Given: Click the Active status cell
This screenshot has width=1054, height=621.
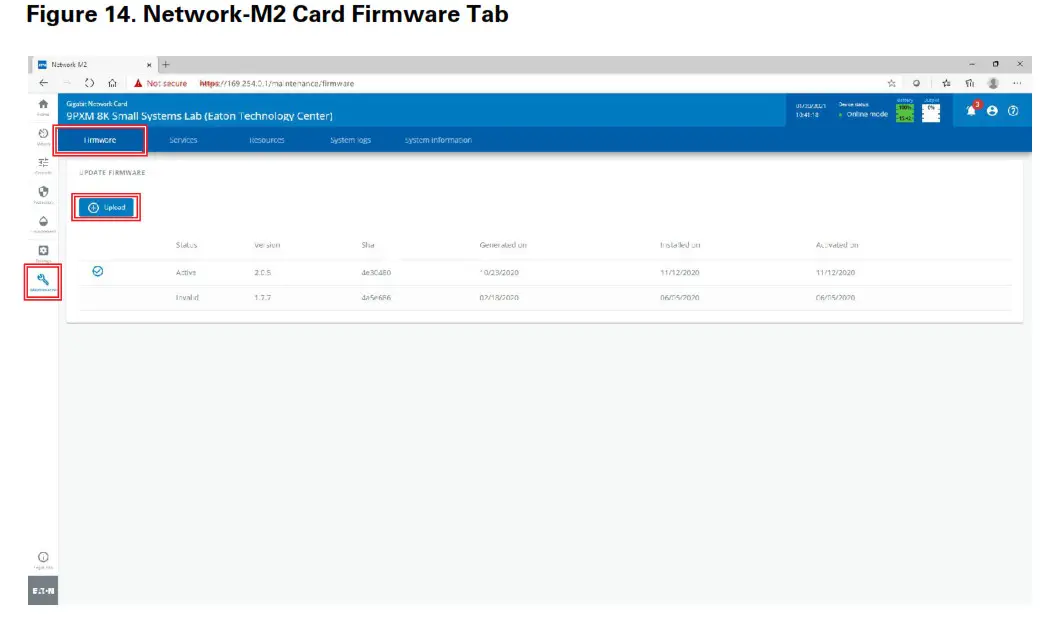Looking at the screenshot, I should tap(186, 272).
